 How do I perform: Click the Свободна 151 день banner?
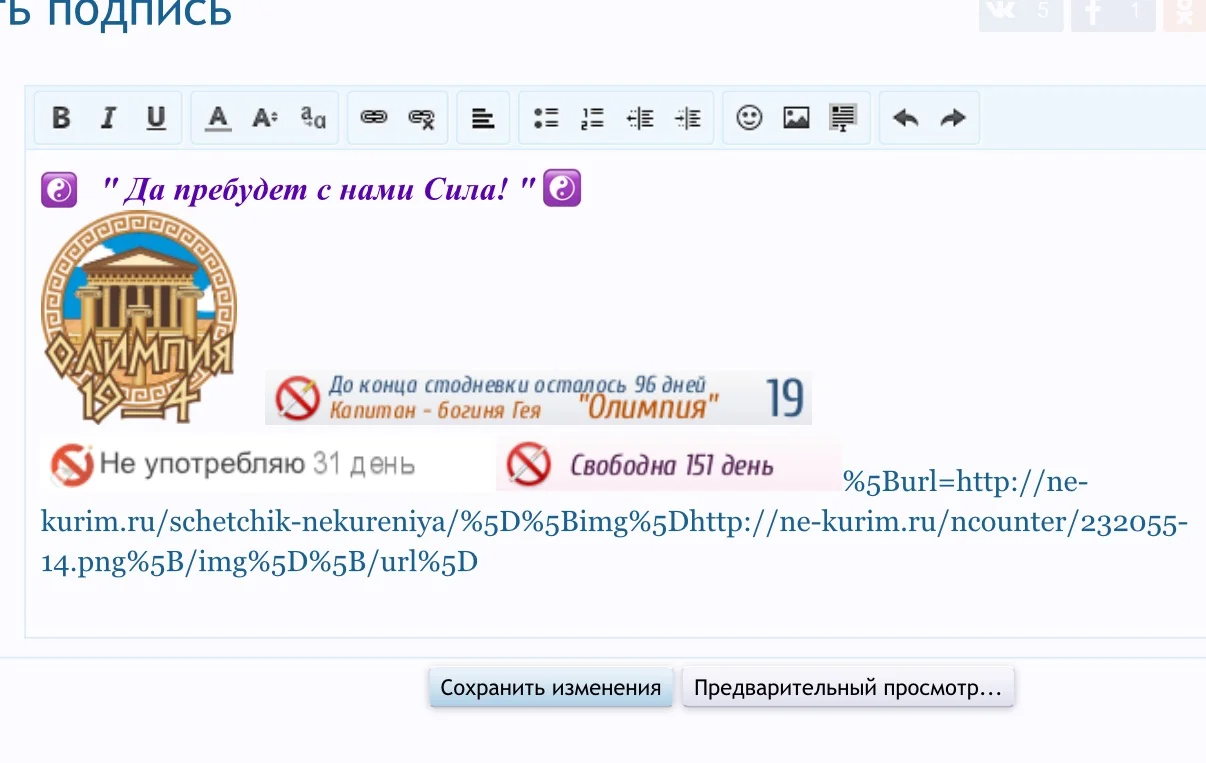668,465
